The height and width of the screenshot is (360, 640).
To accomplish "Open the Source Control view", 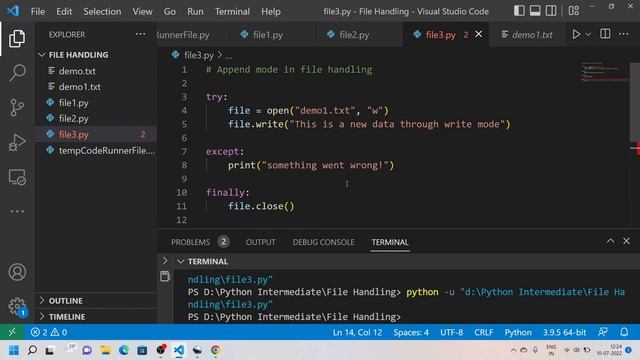I will point(17,108).
